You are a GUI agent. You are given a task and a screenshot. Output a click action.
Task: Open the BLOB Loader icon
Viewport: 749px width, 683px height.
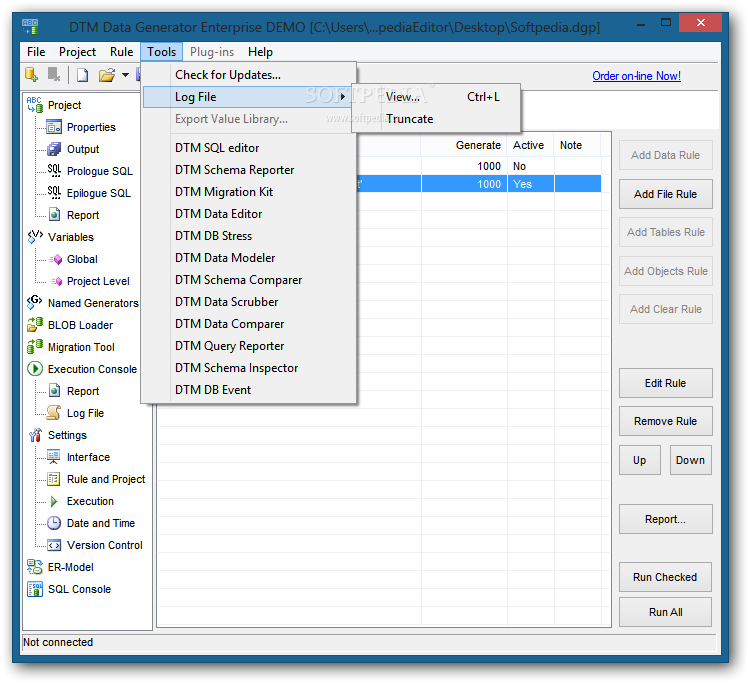pyautogui.click(x=35, y=324)
